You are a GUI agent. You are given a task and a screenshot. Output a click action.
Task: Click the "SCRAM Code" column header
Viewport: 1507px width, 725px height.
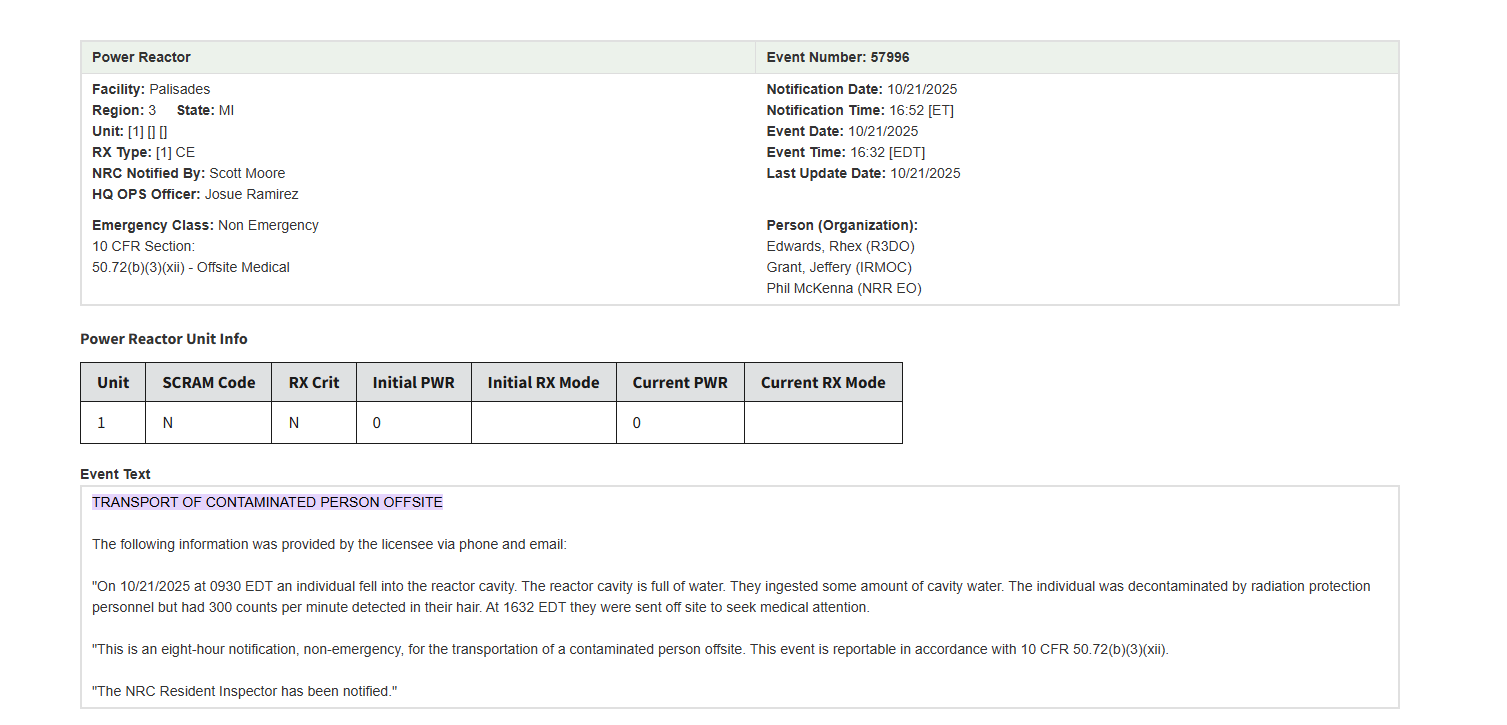click(x=209, y=382)
